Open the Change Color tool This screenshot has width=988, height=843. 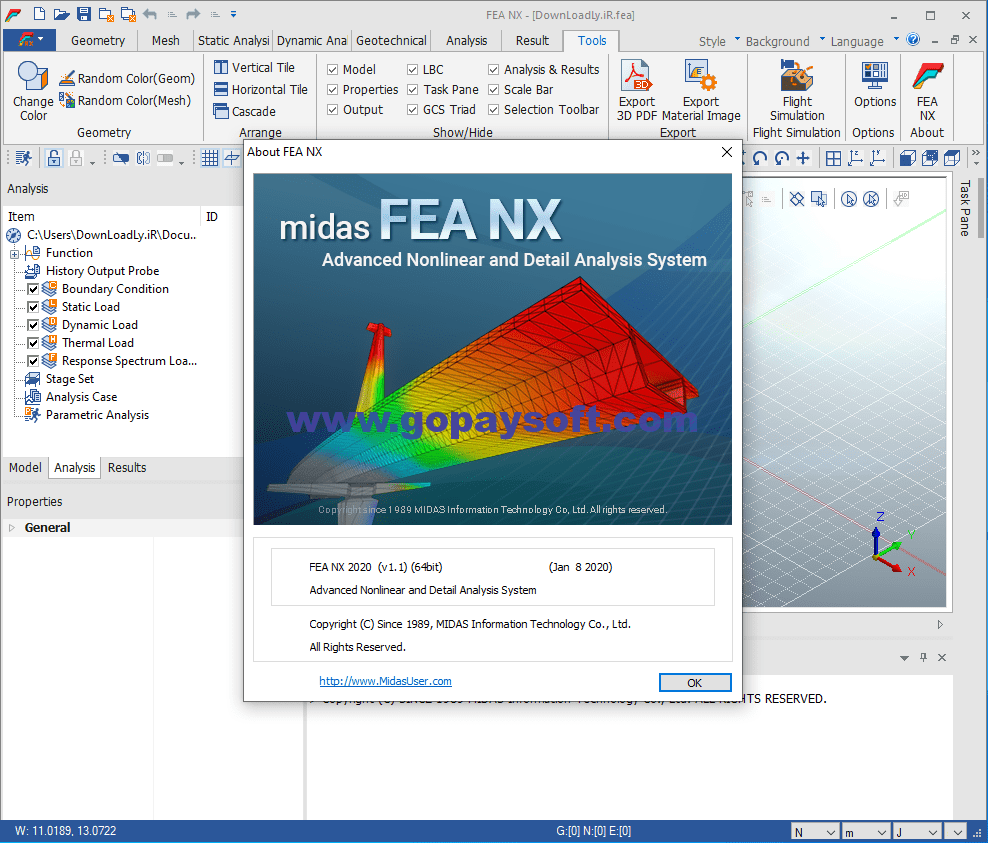[x=33, y=91]
